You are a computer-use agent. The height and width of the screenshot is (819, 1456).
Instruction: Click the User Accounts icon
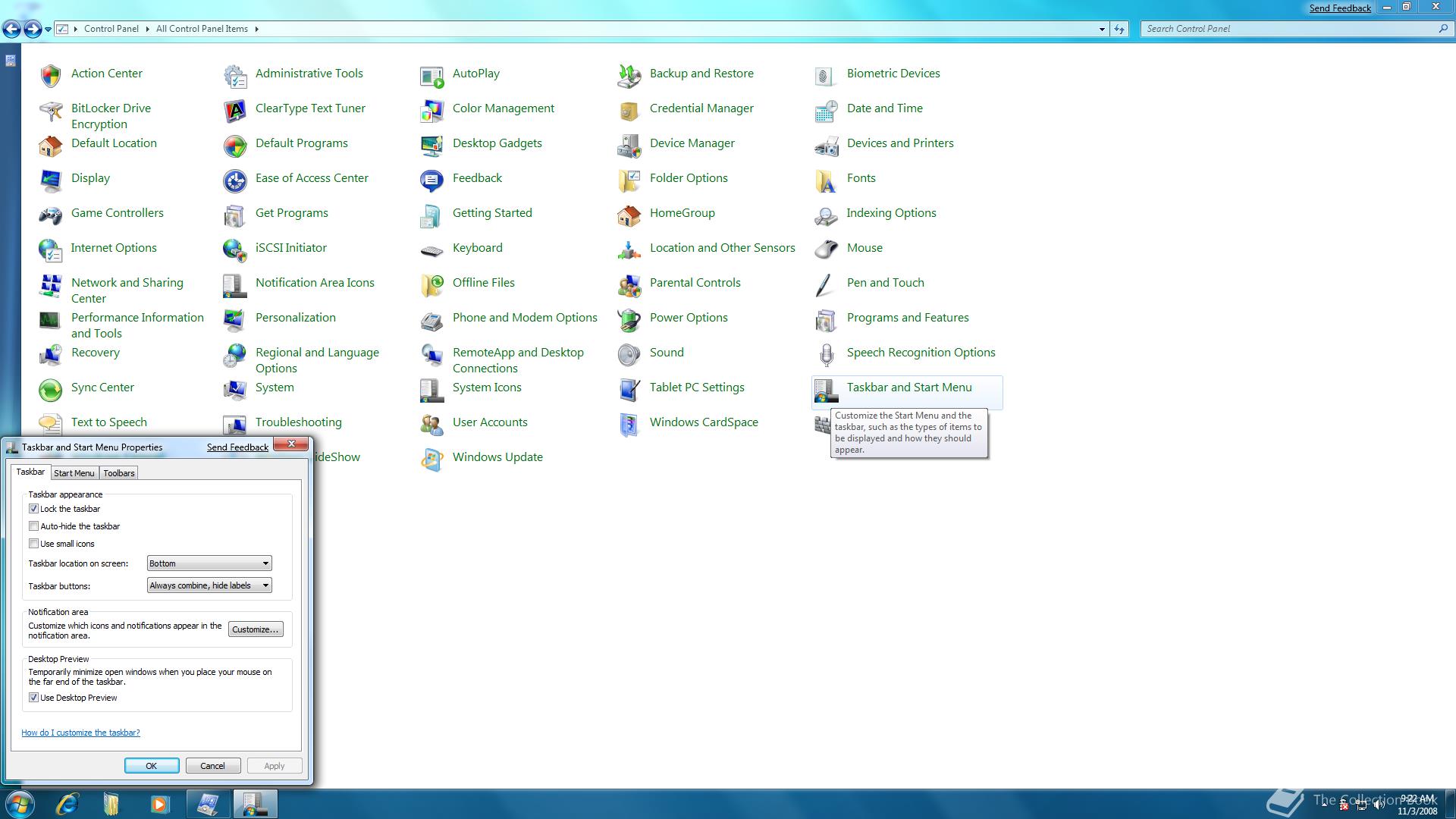point(432,425)
